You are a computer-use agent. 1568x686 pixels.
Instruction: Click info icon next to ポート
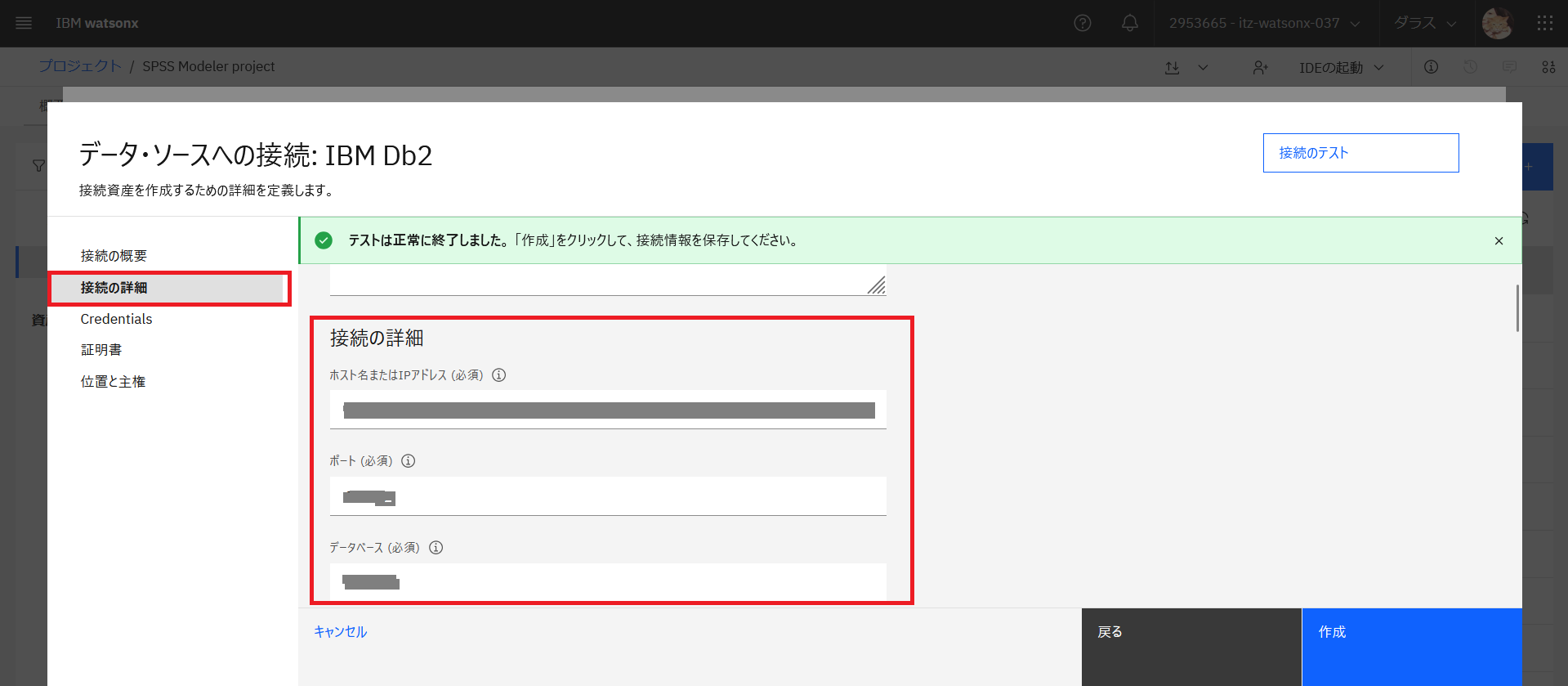(409, 461)
